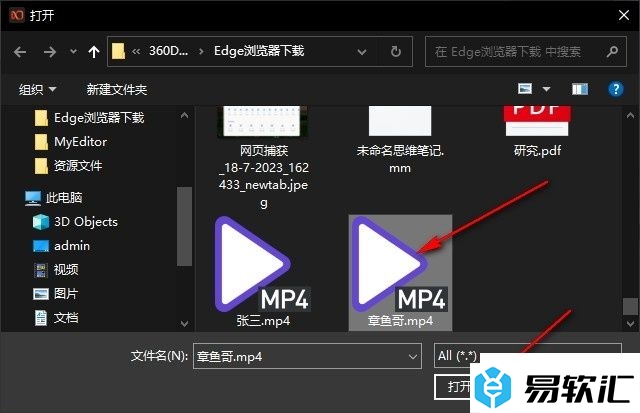This screenshot has height=413, width=640.
Task: Click file list scroll up arrow
Action: tap(630, 115)
